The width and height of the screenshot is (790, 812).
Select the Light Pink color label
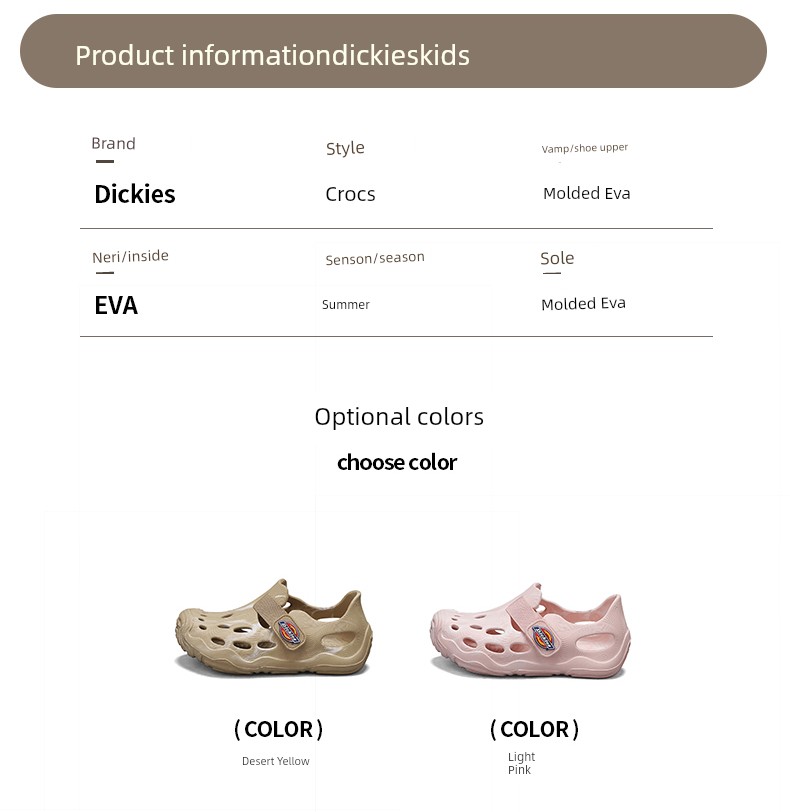(x=521, y=763)
